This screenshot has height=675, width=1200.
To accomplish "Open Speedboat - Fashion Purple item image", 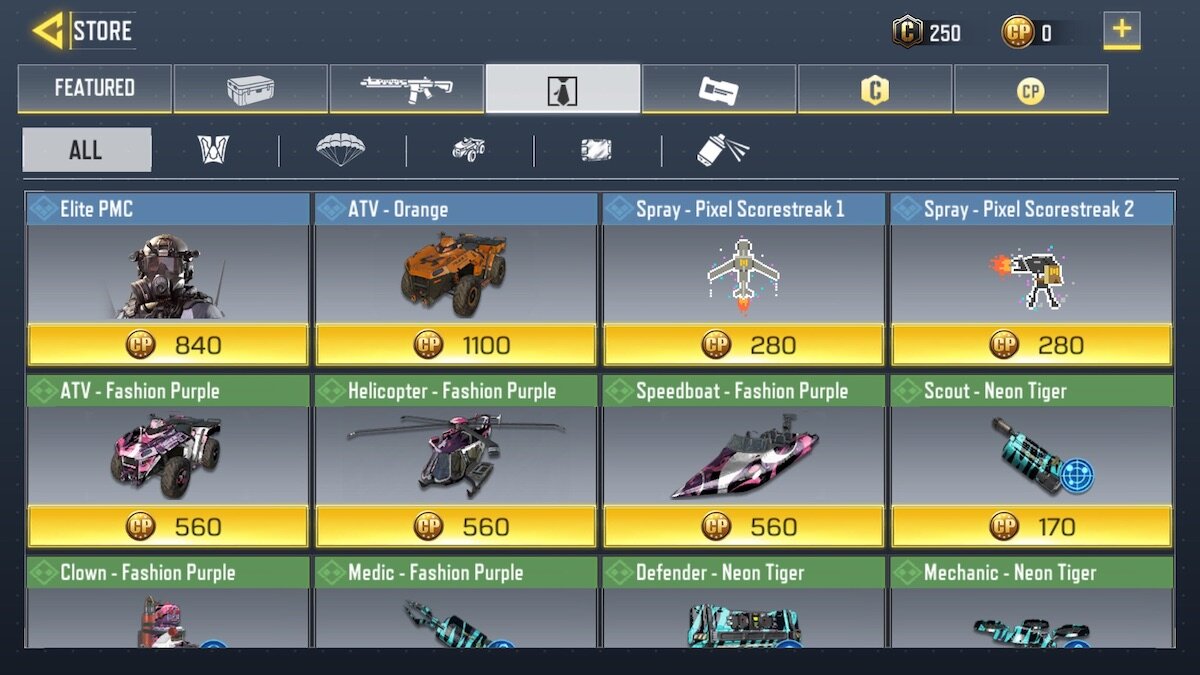I will click(744, 456).
